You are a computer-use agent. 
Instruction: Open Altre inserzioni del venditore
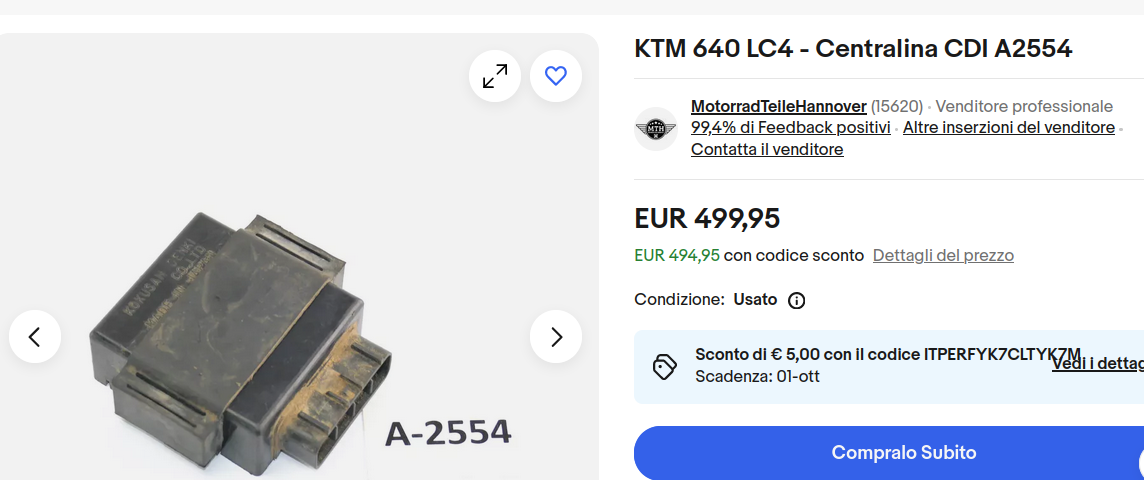point(1008,128)
